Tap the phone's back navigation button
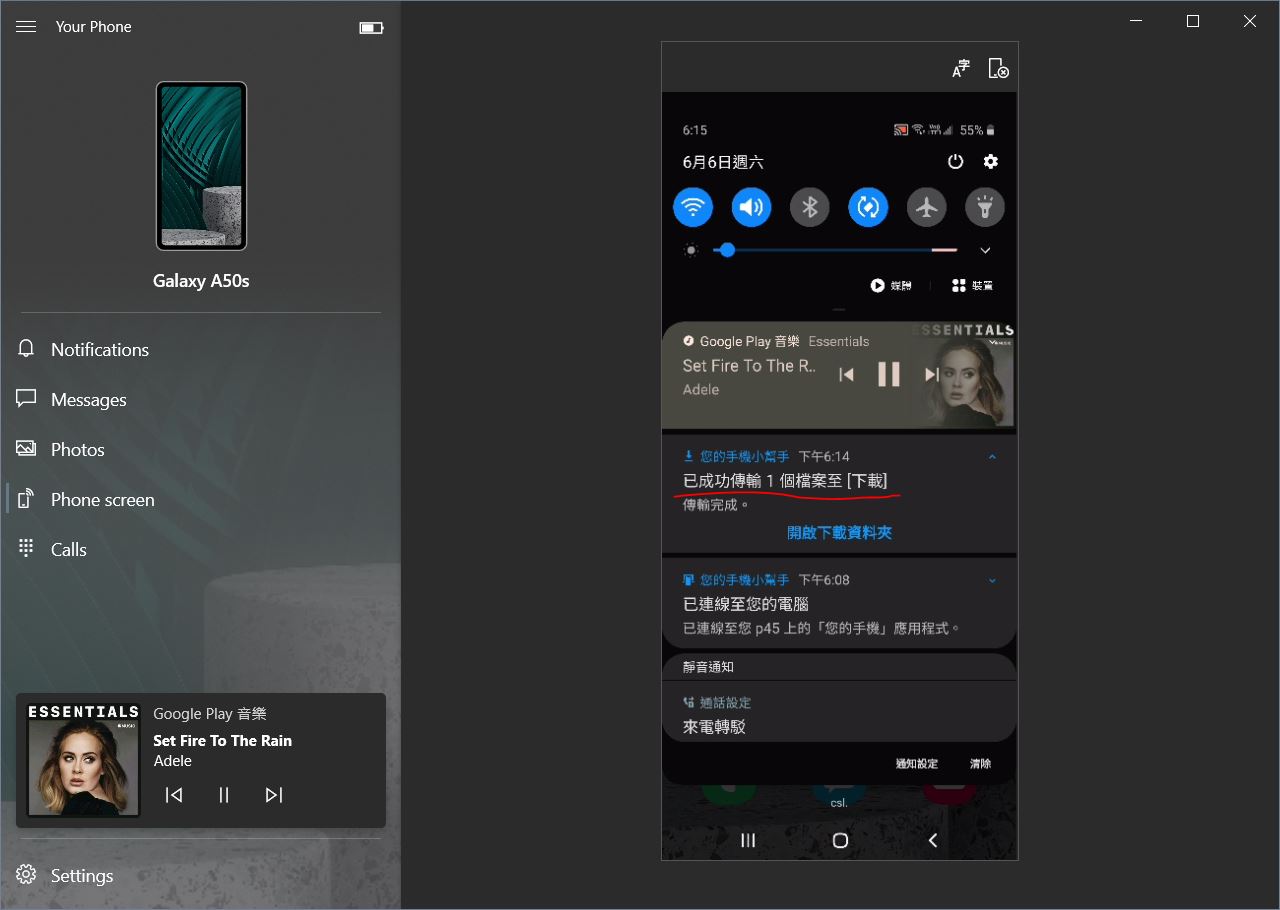 932,840
